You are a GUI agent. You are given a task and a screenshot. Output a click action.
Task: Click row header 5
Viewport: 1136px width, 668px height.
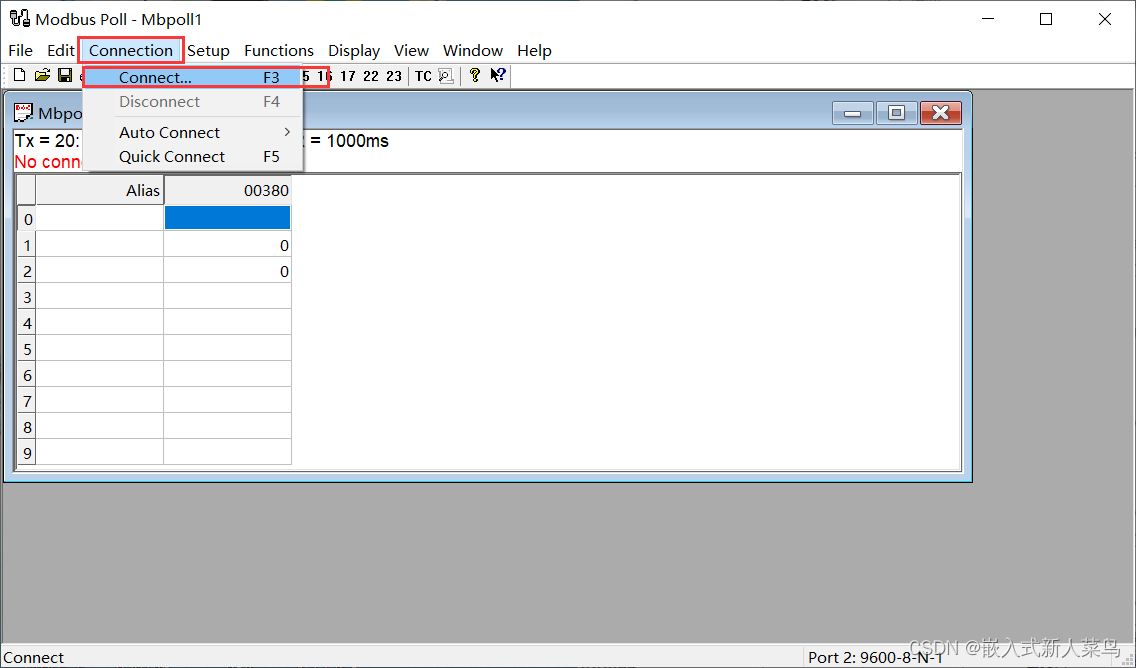[27, 349]
